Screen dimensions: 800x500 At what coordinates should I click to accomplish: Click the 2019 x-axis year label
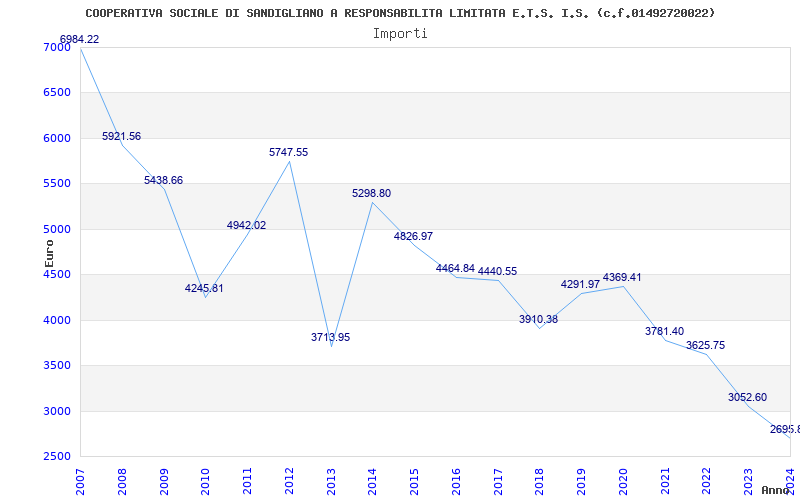coord(581,482)
